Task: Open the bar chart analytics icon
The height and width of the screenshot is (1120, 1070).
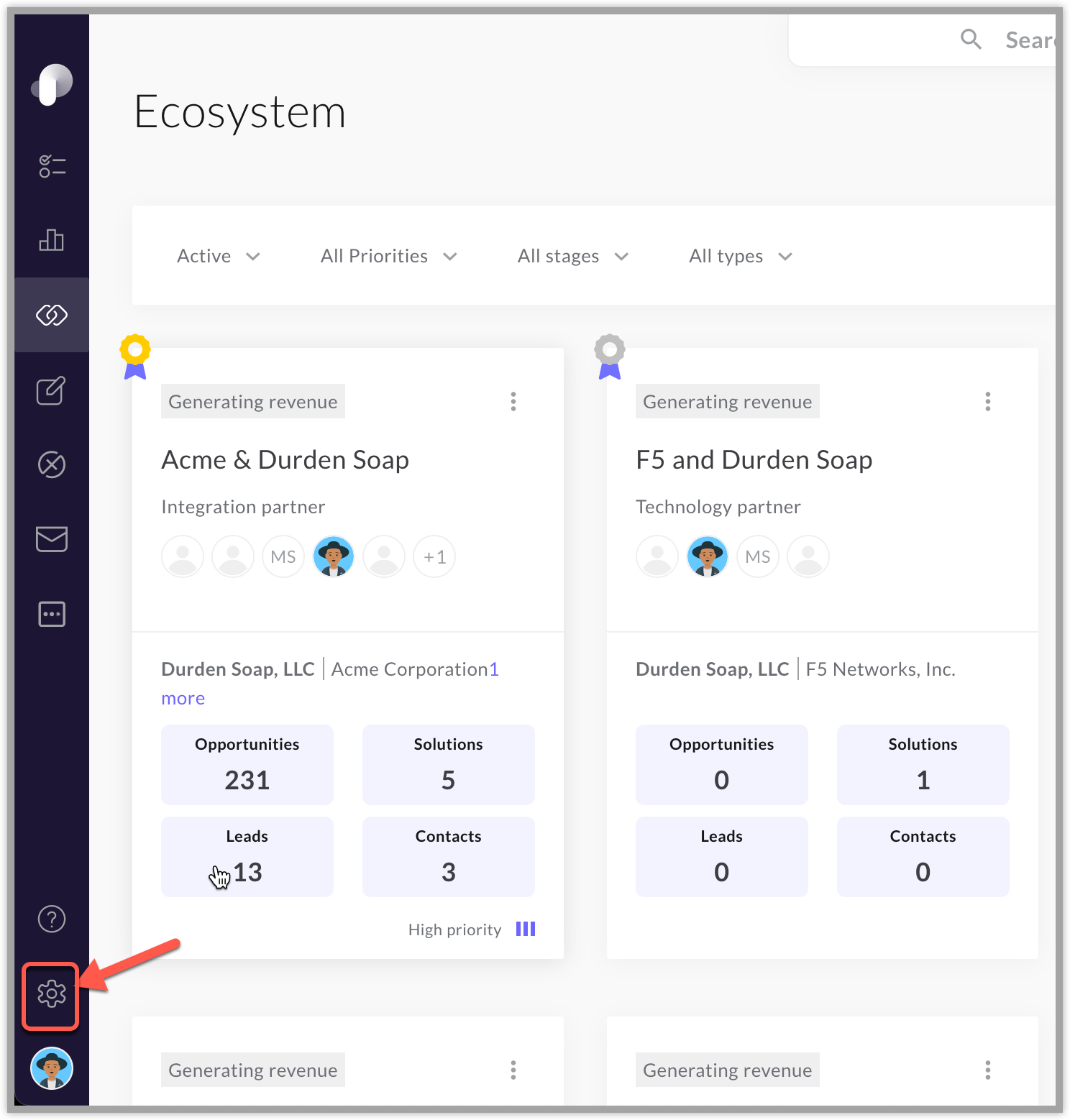Action: point(52,240)
